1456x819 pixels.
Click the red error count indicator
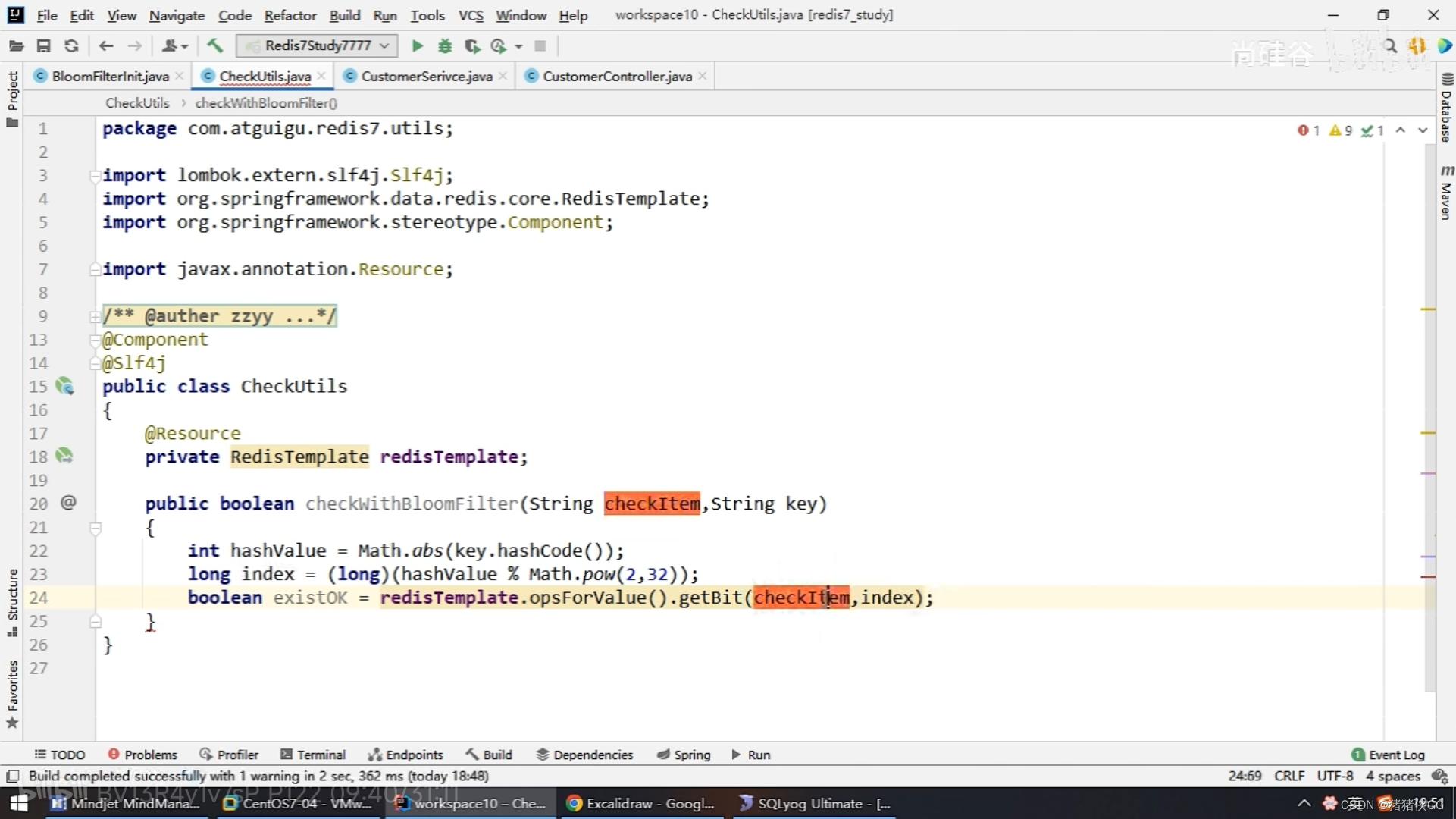1309,130
